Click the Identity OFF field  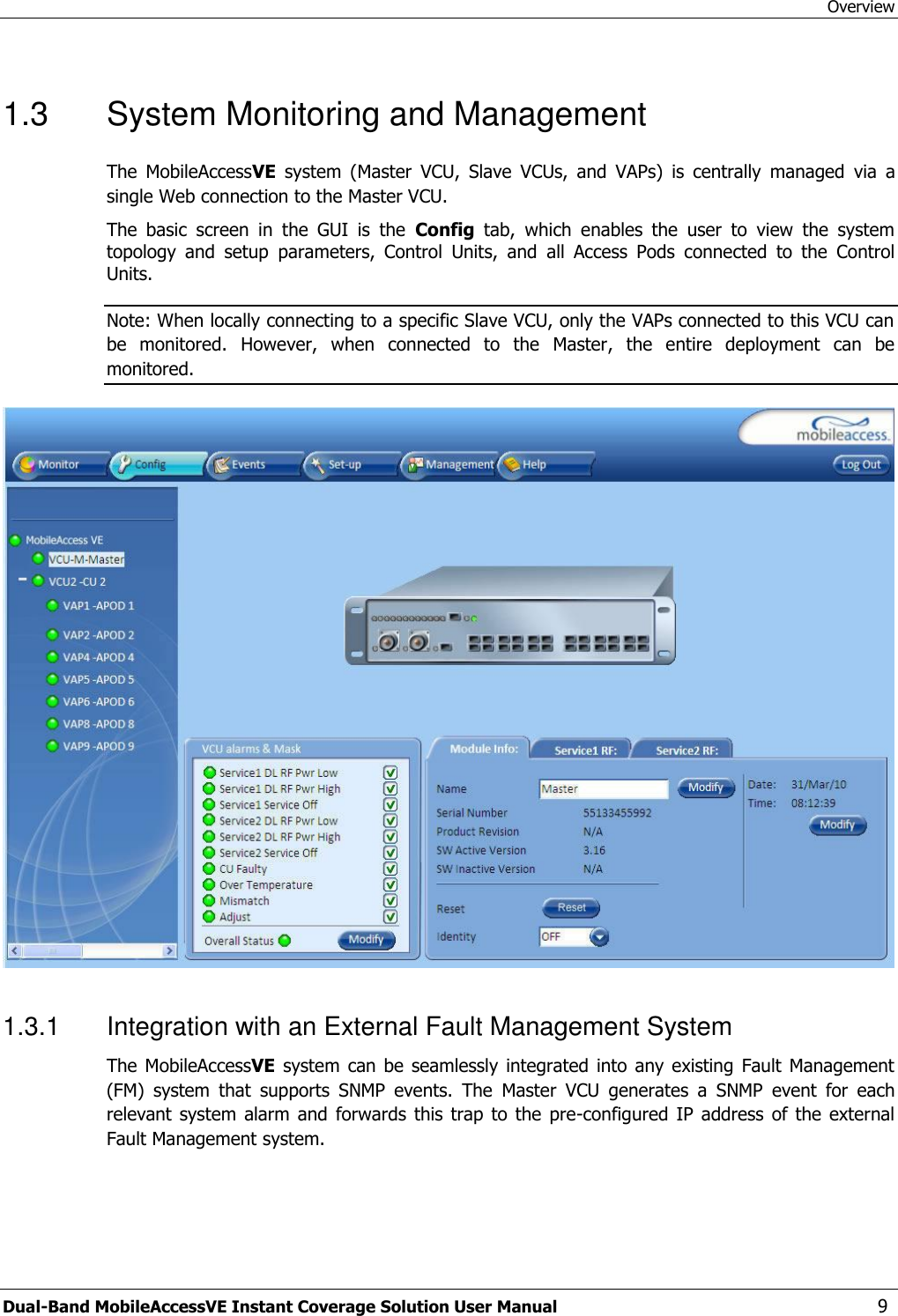(564, 937)
